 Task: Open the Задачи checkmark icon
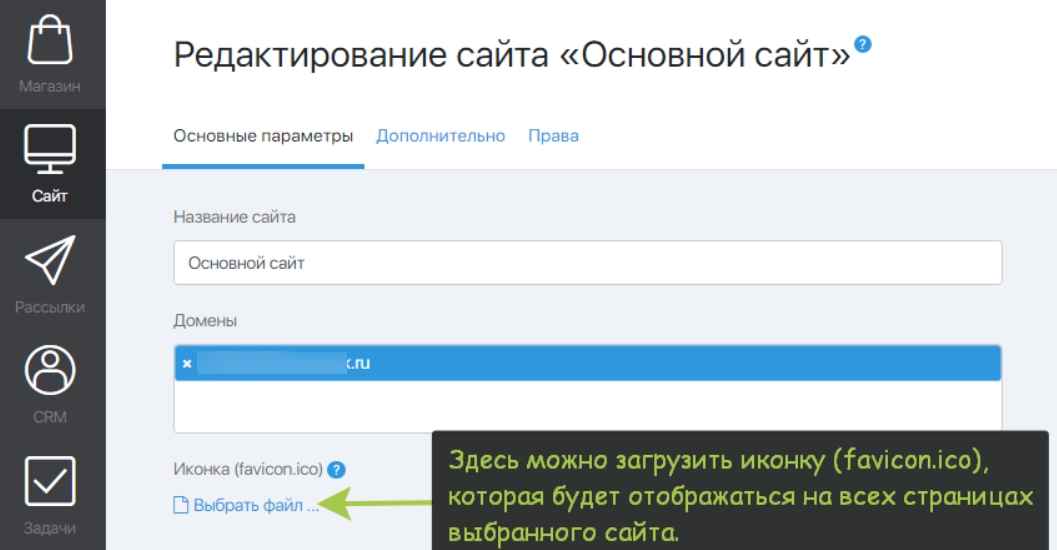[50, 482]
